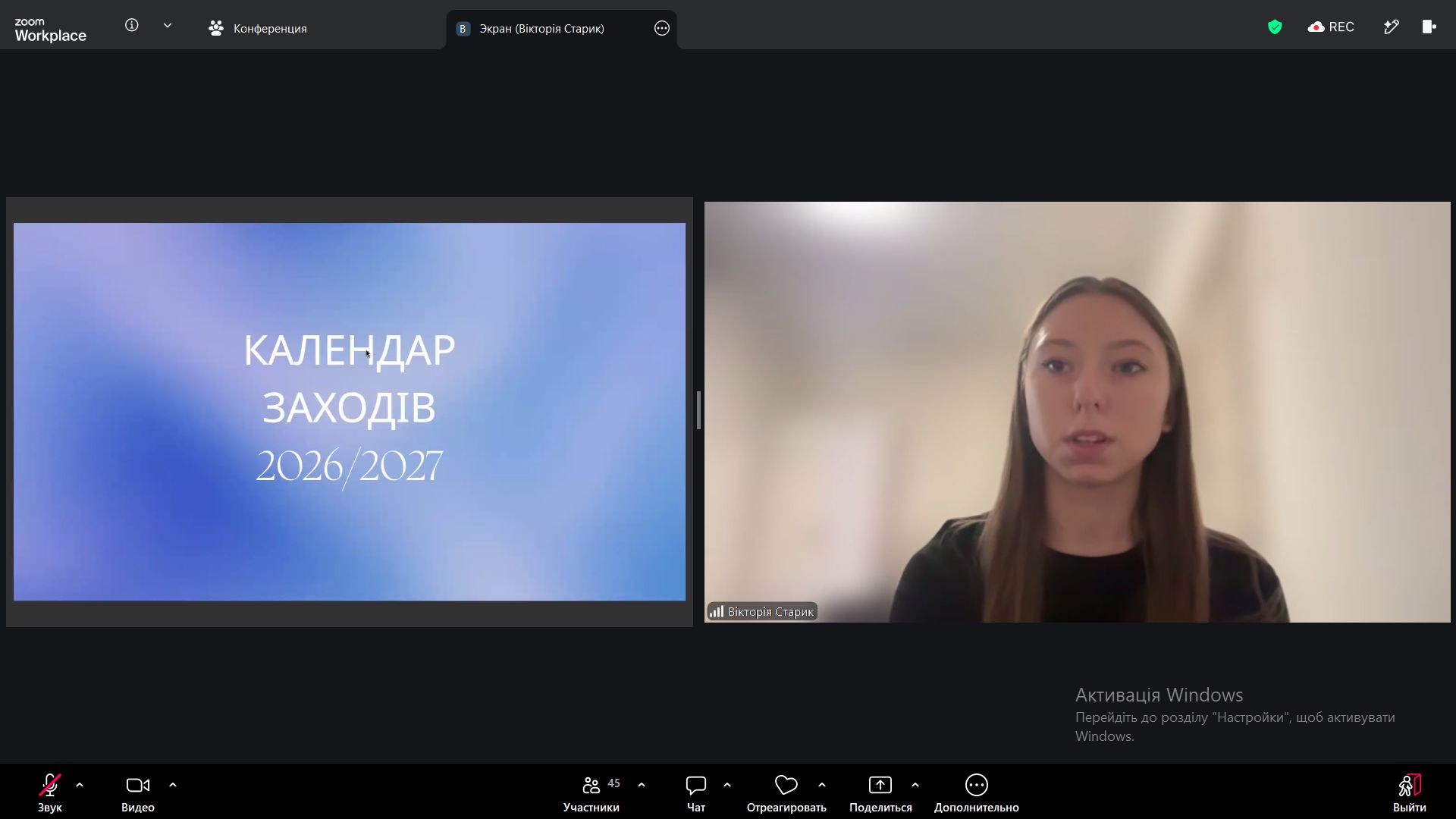Leave meeting using Выйти button
Viewport: 1456px width, 819px height.
(1410, 793)
